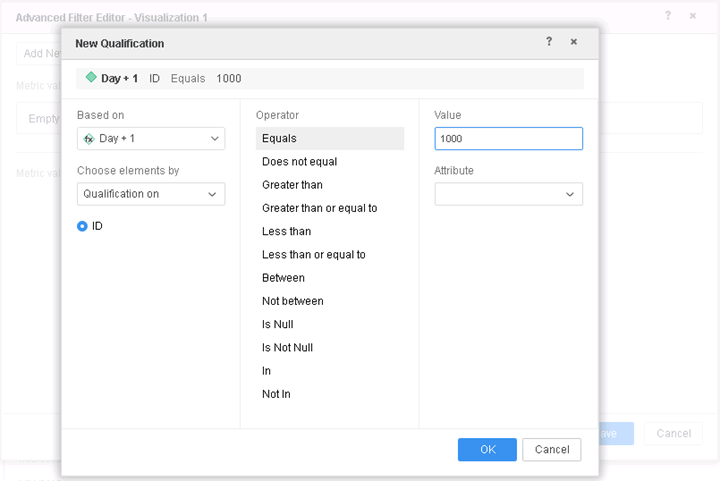Click the green diamond metric icon in summary
The image size is (720, 481).
[91, 78]
